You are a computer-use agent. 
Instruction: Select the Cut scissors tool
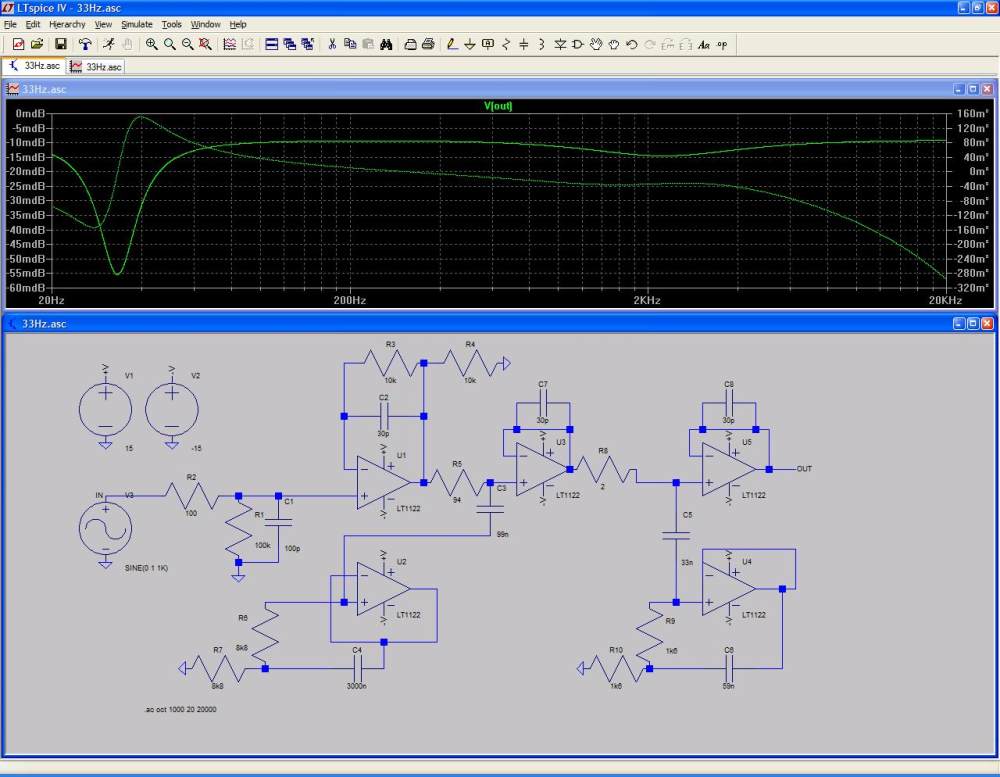click(x=332, y=44)
